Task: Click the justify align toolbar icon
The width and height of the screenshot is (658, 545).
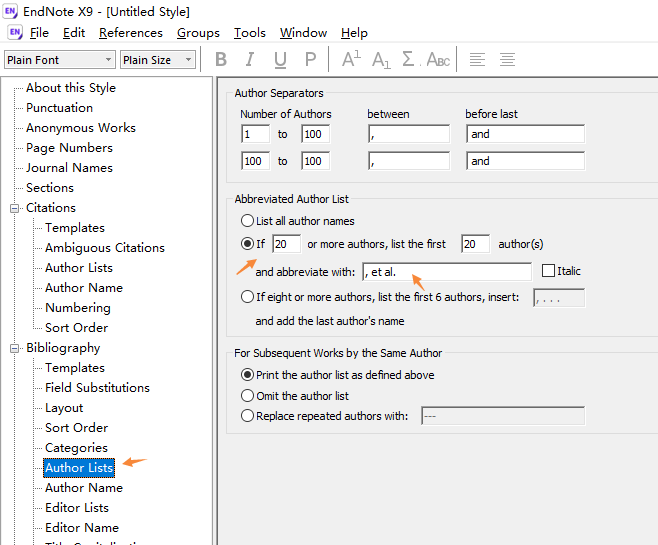Action: (507, 60)
